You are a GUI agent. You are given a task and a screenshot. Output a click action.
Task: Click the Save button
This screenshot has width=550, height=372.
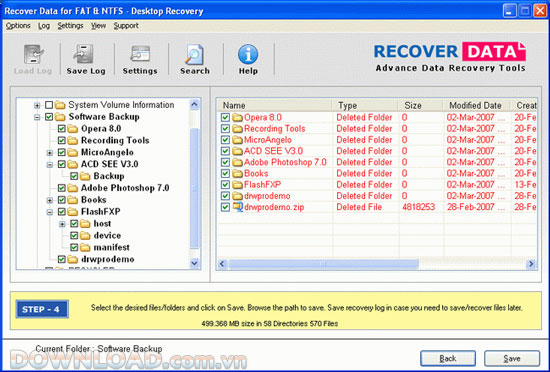click(512, 359)
